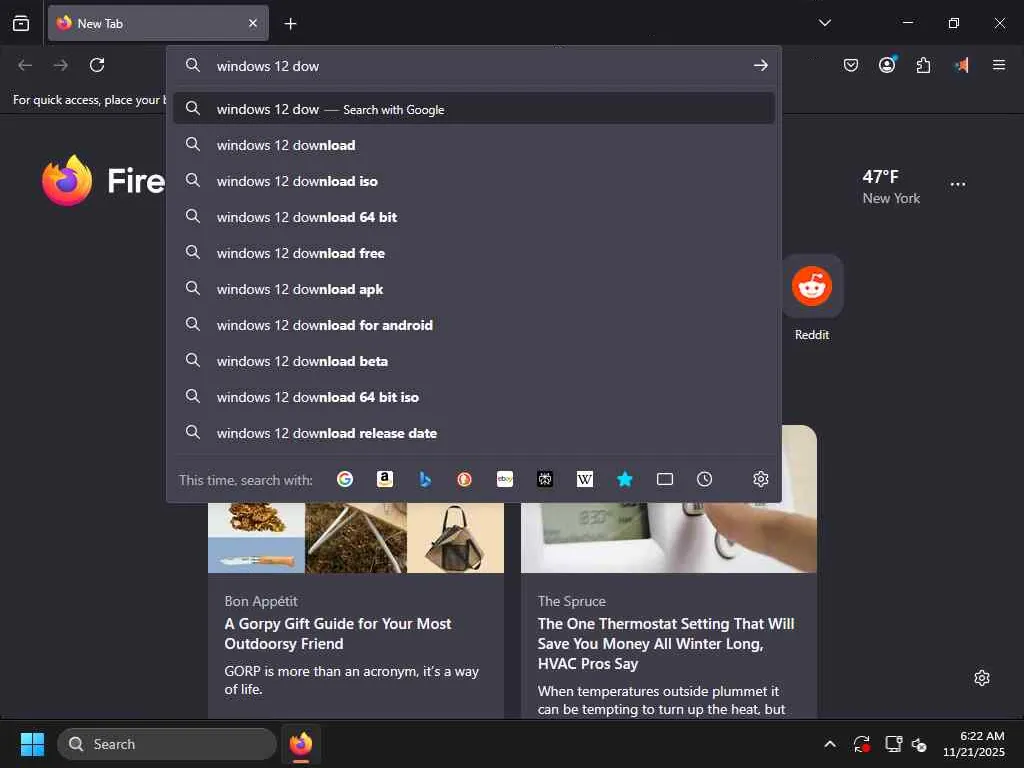The height and width of the screenshot is (768, 1024).
Task: Open the Pocket save icon
Action: [850, 65]
